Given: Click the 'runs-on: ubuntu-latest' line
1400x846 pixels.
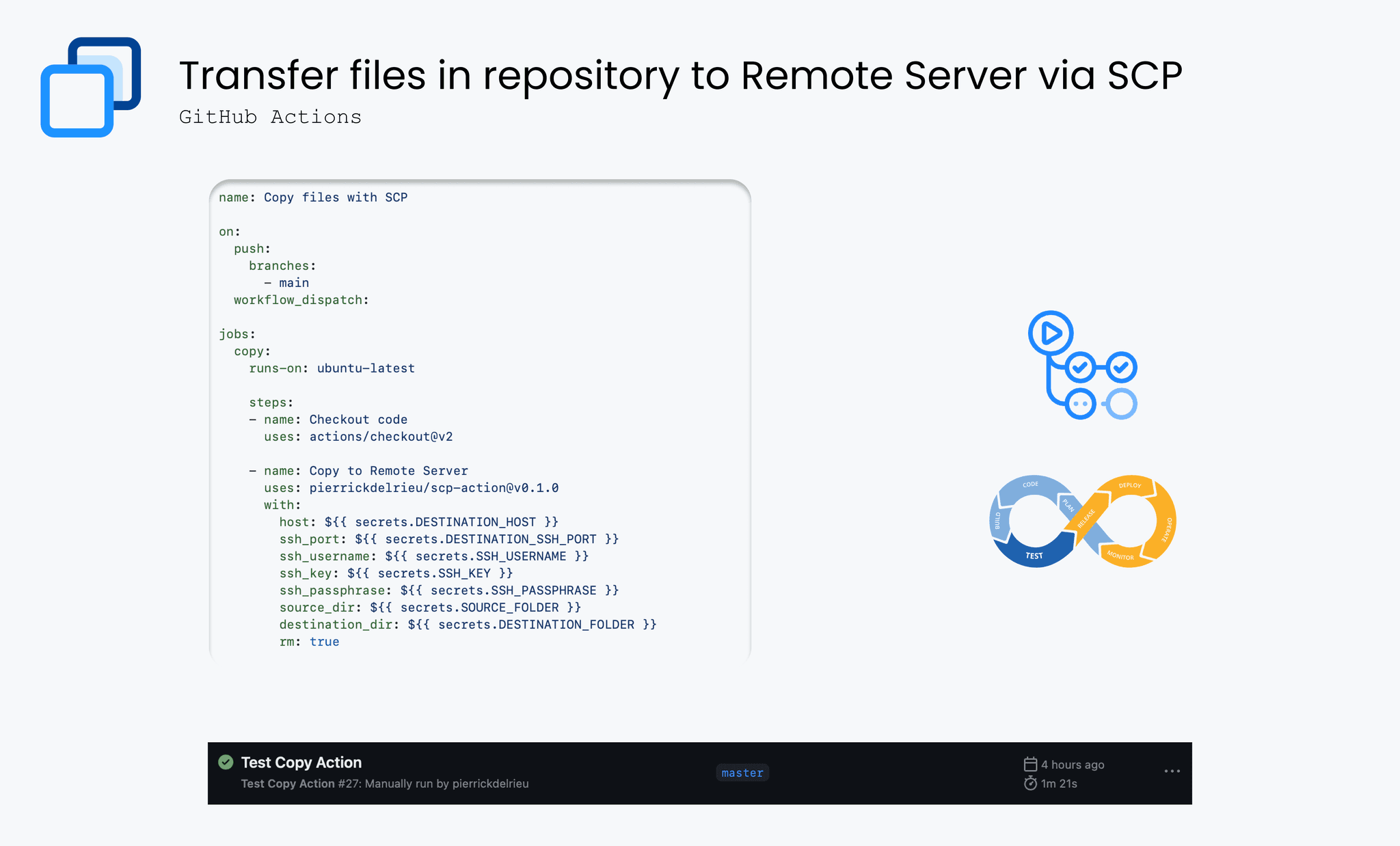Looking at the screenshot, I should 332,368.
